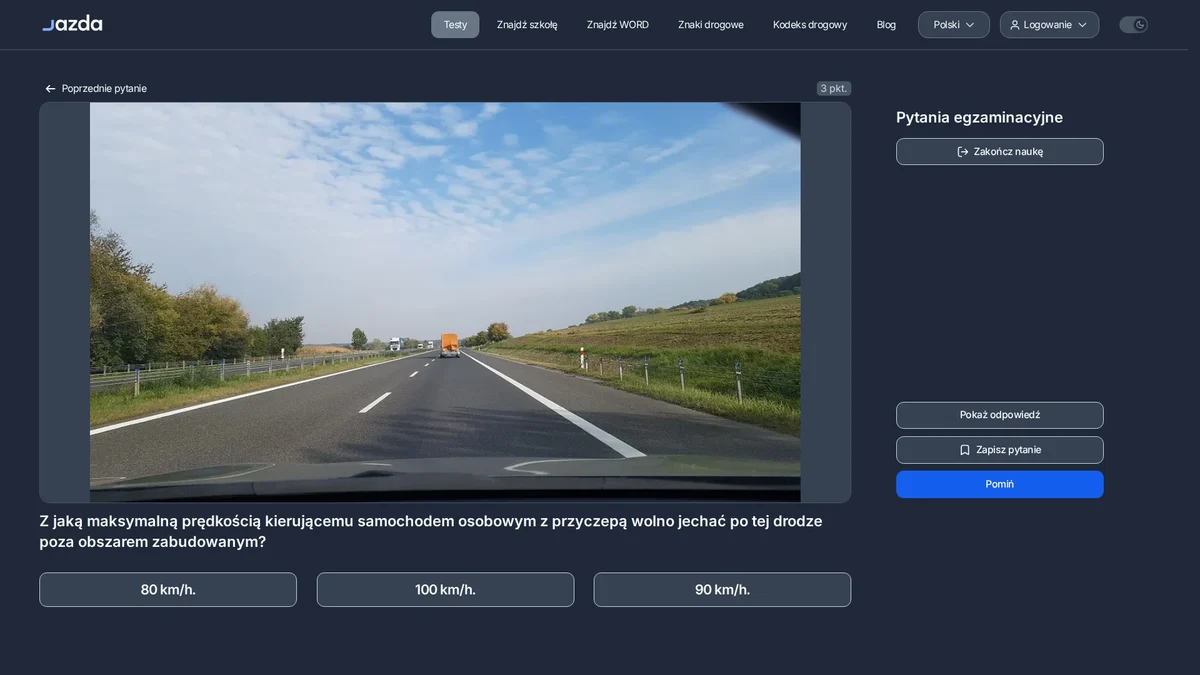This screenshot has width=1200, height=675.
Task: Open Kodeks drogowy section
Action: click(x=810, y=25)
